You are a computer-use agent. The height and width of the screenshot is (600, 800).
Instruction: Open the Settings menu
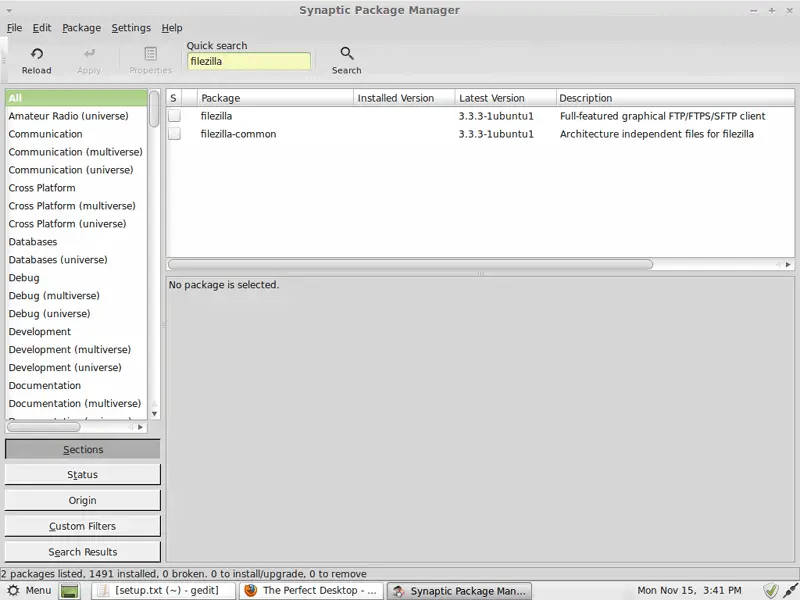coord(131,28)
